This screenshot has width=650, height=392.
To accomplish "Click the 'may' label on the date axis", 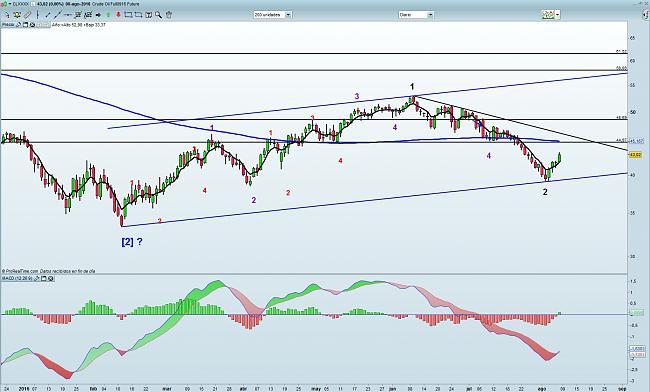I will tap(316, 389).
